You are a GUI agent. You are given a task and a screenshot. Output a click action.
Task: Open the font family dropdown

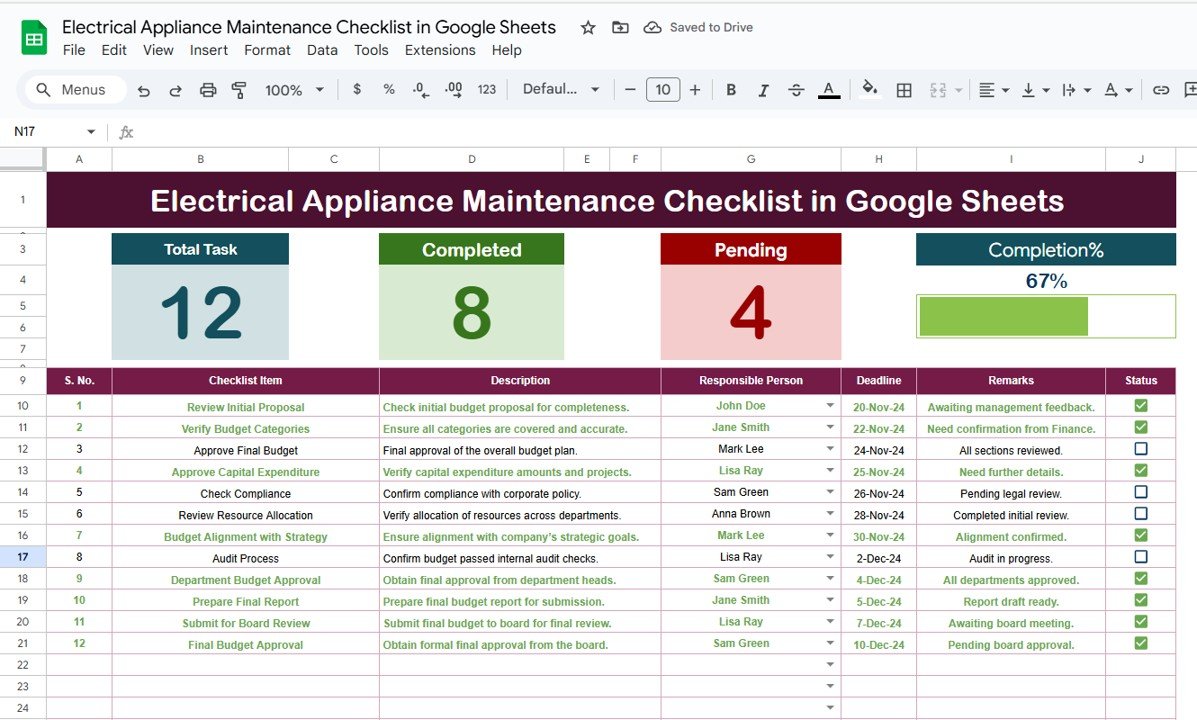[x=561, y=89]
